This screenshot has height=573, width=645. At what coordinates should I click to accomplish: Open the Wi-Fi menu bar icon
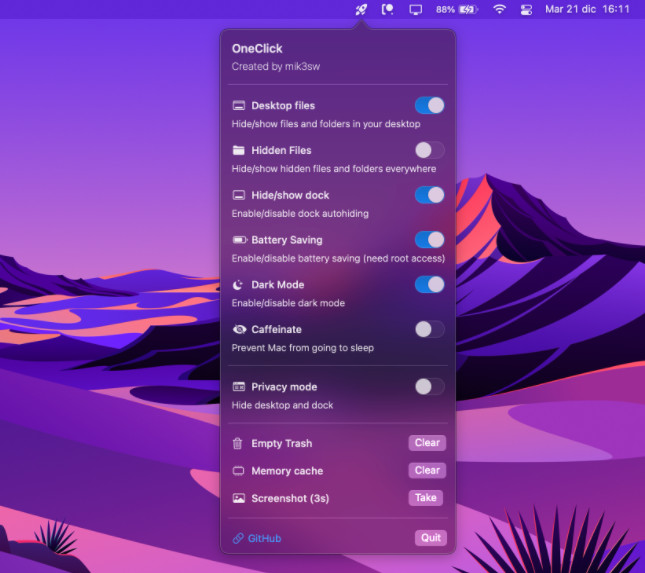pyautogui.click(x=499, y=9)
